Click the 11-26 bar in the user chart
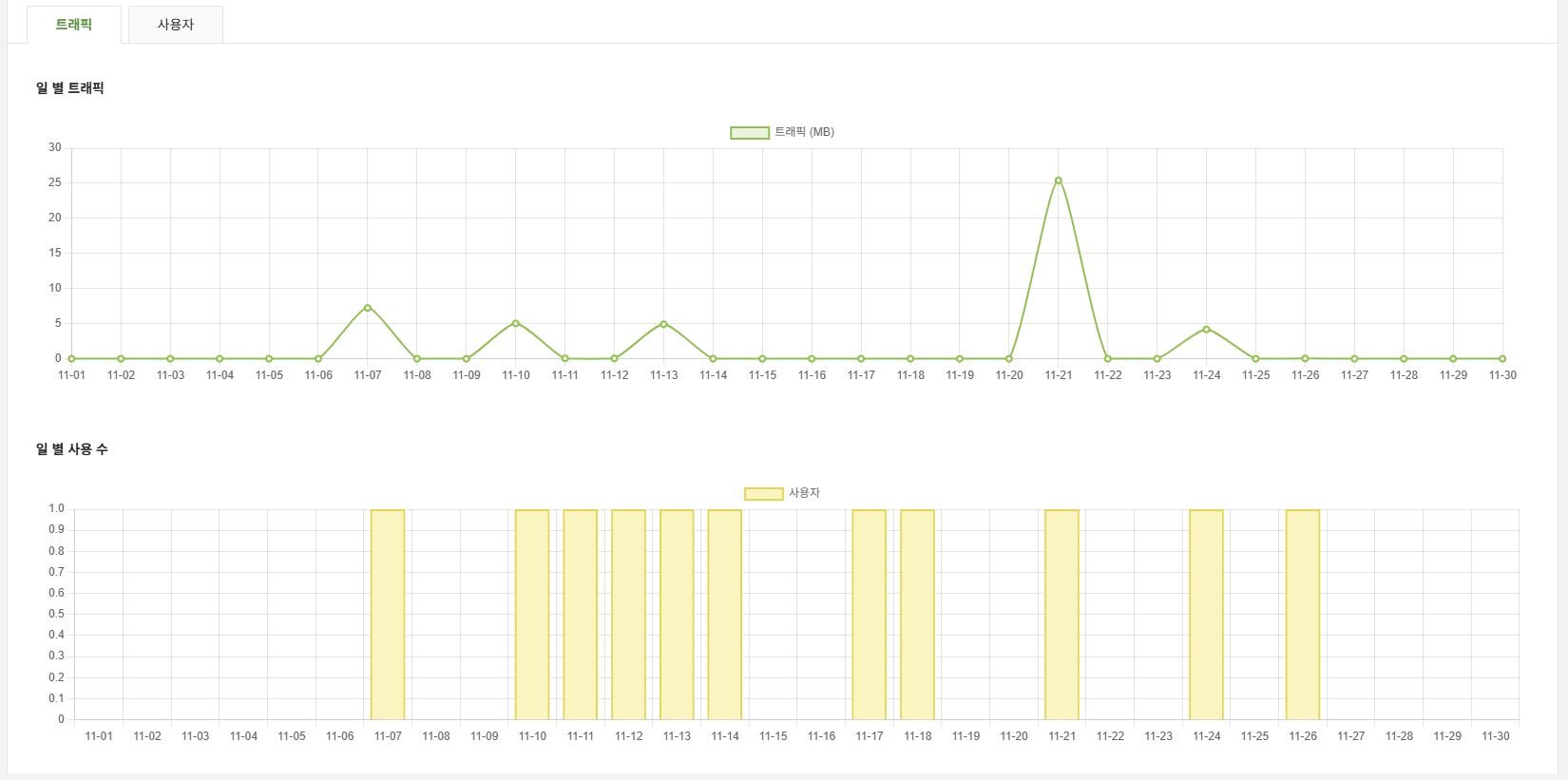 click(x=1303, y=615)
